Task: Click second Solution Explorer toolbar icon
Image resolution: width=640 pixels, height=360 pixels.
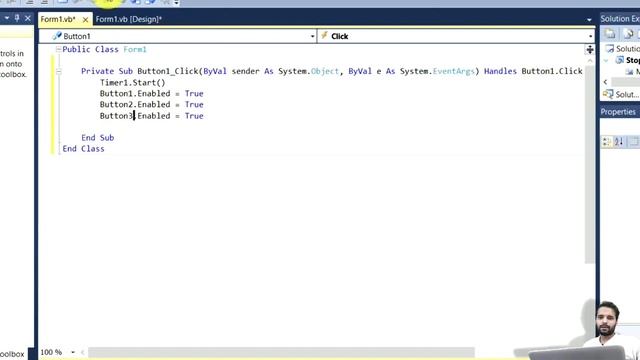Action: click(x=629, y=34)
